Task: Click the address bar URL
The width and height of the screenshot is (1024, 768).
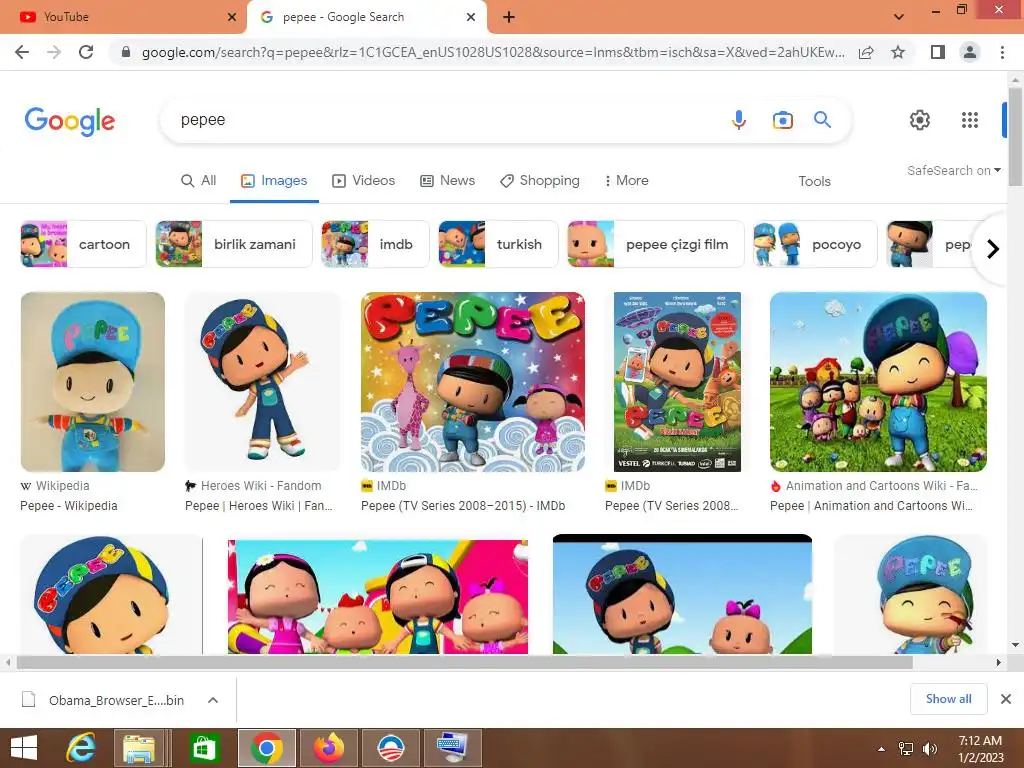Action: click(493, 52)
